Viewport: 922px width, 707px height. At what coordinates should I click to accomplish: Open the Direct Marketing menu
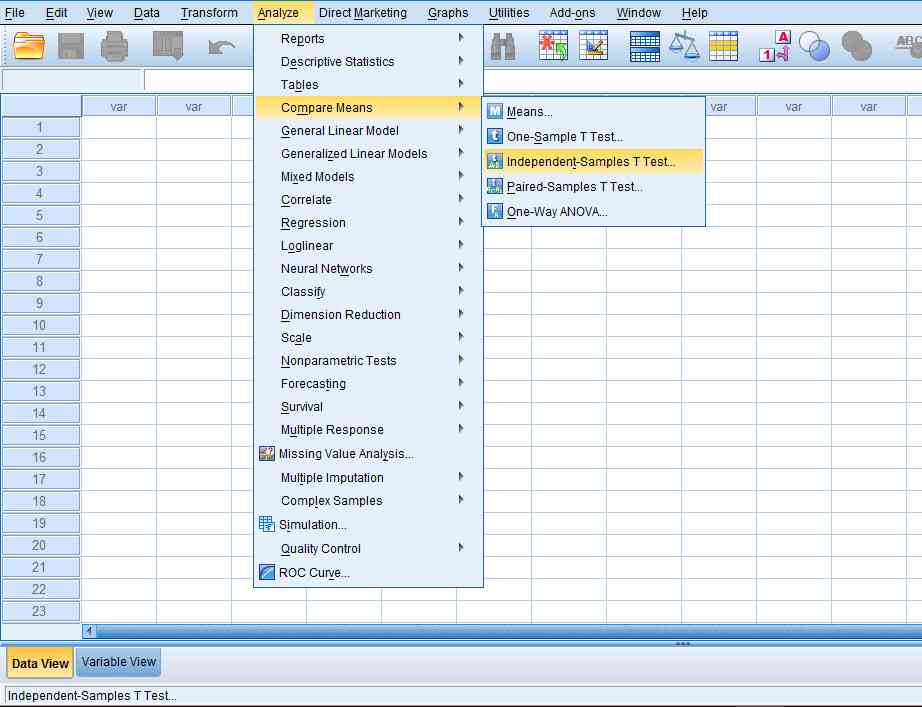coord(363,12)
